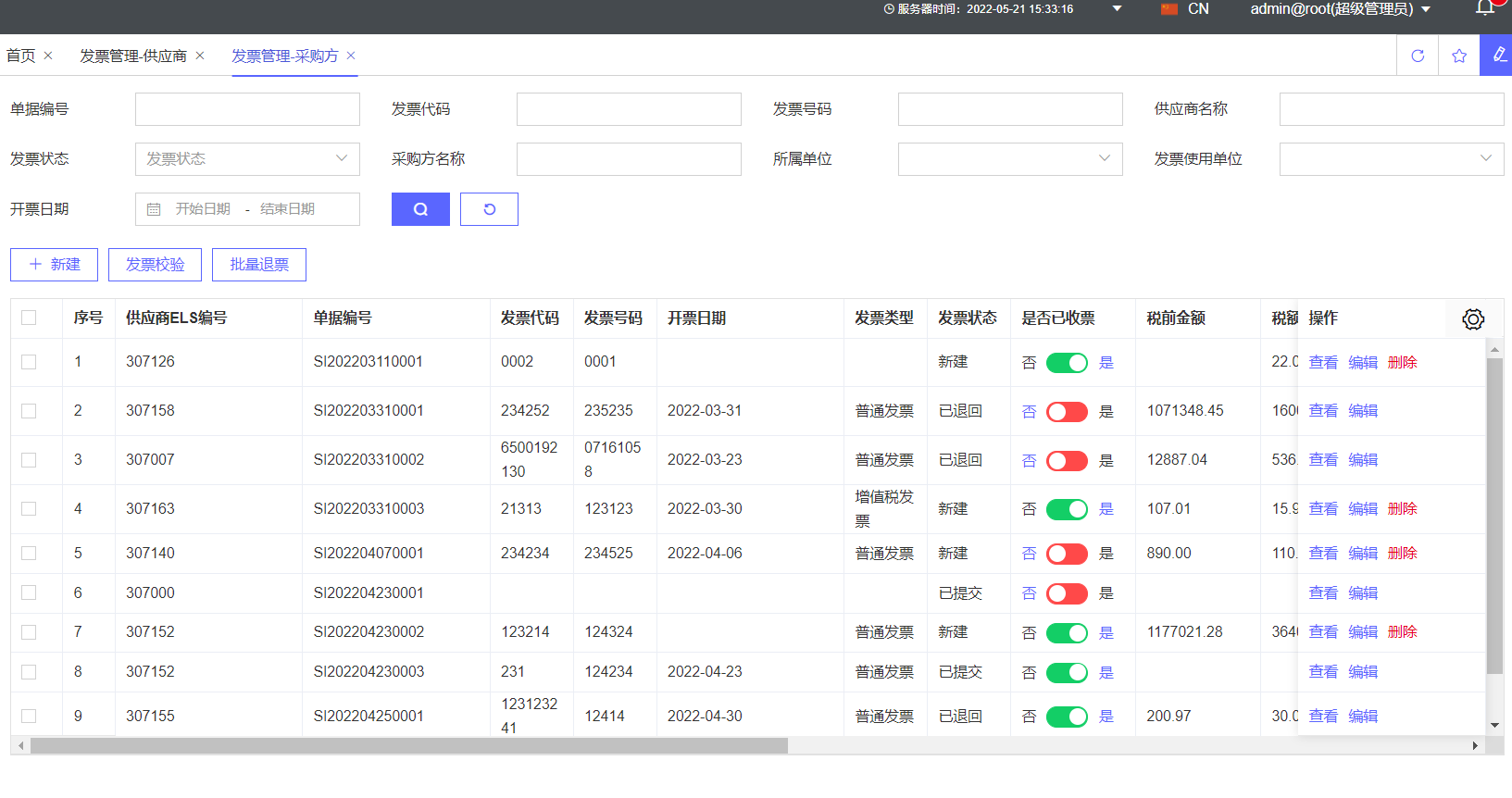Viewport: 1512px width, 798px height.
Task: Focus the 采购方名称 input field
Action: click(629, 159)
